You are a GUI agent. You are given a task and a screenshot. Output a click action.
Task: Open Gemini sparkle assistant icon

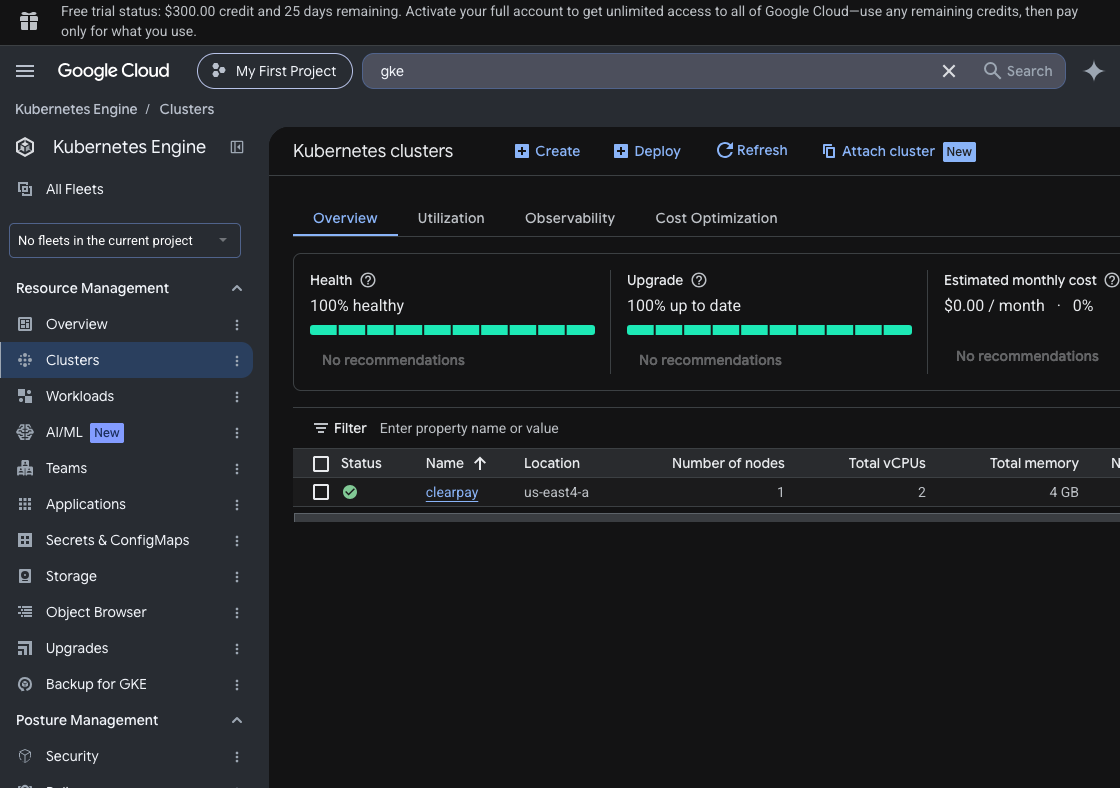coord(1094,71)
